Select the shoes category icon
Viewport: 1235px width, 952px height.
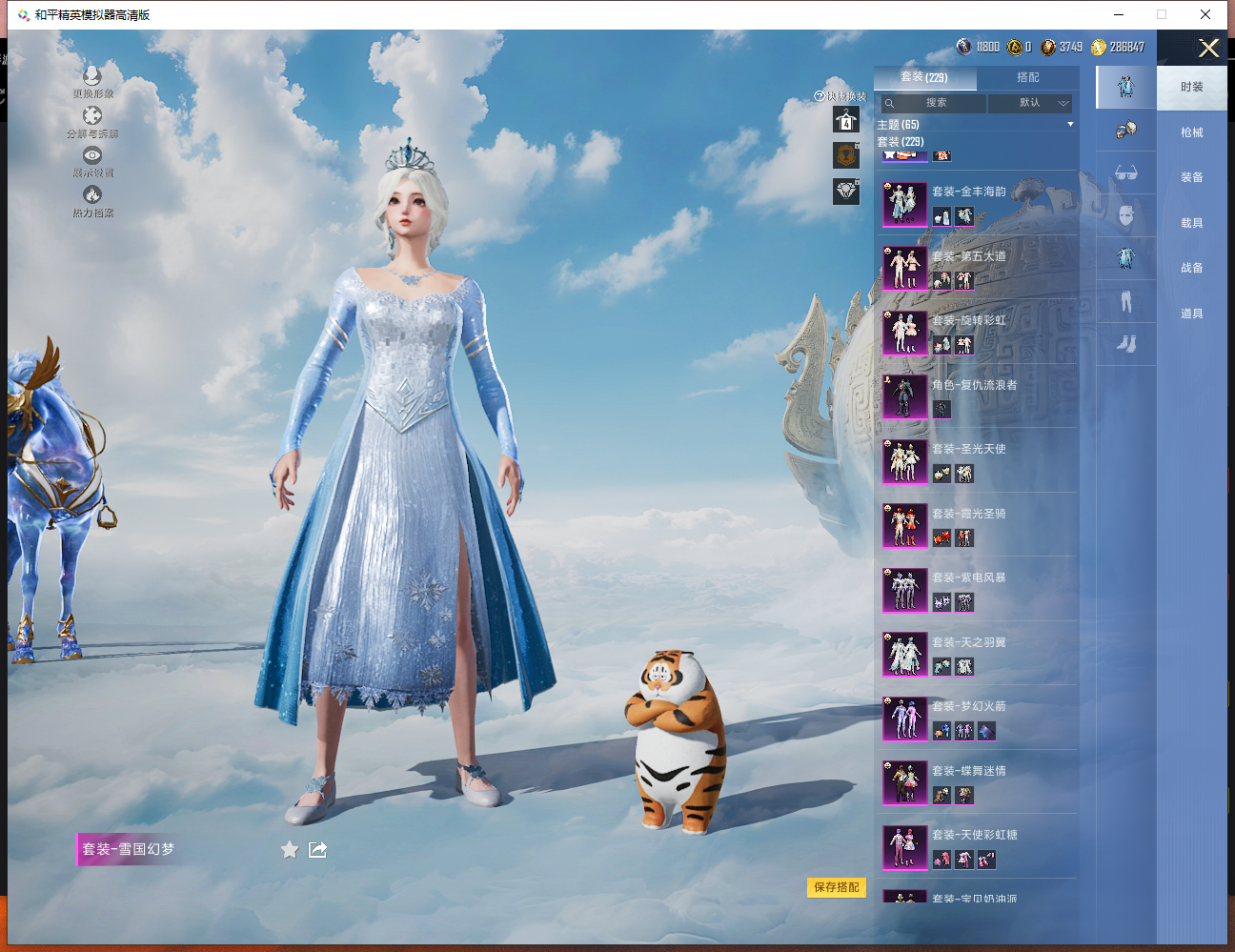click(x=1126, y=344)
